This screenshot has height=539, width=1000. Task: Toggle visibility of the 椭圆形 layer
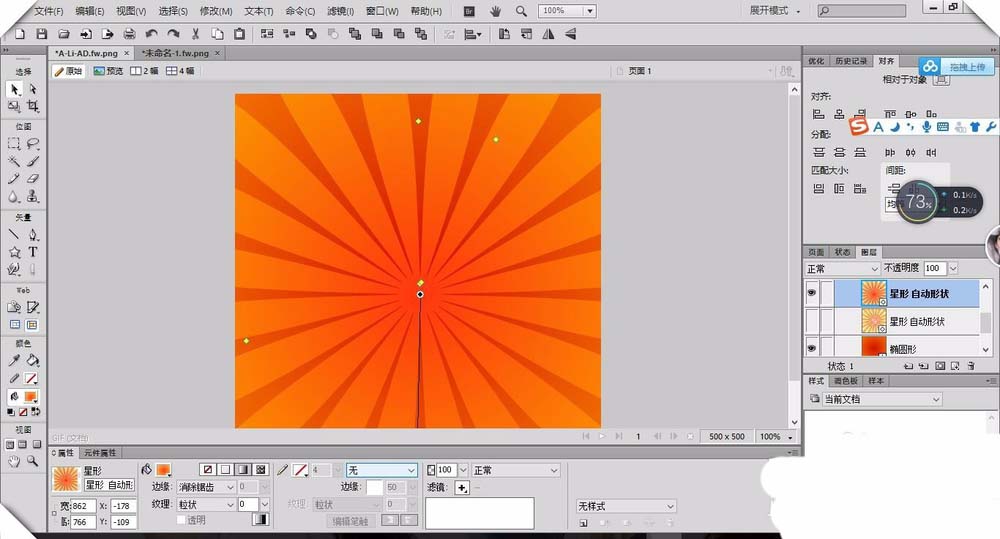[812, 348]
